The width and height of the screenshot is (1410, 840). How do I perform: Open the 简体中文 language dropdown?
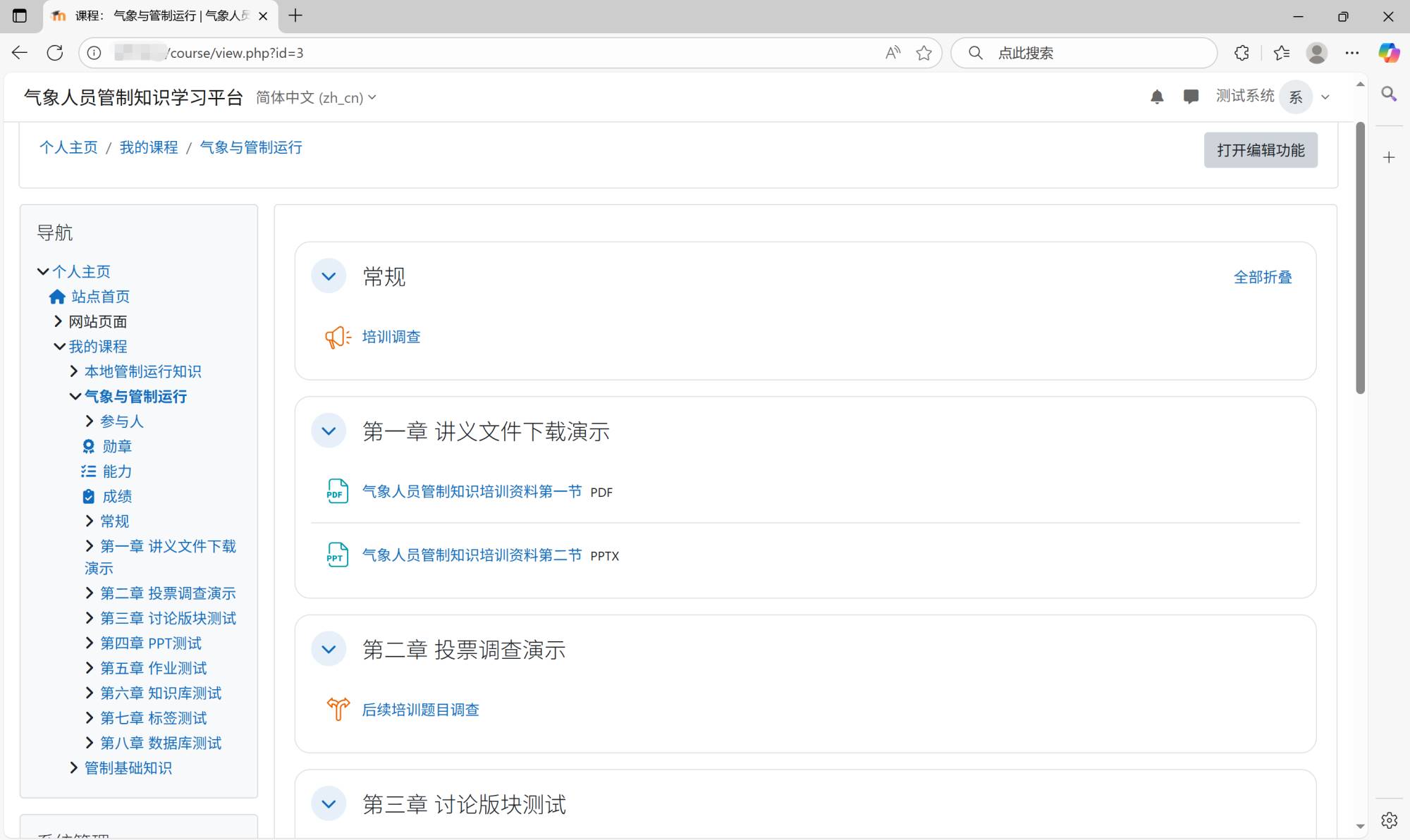tap(316, 98)
